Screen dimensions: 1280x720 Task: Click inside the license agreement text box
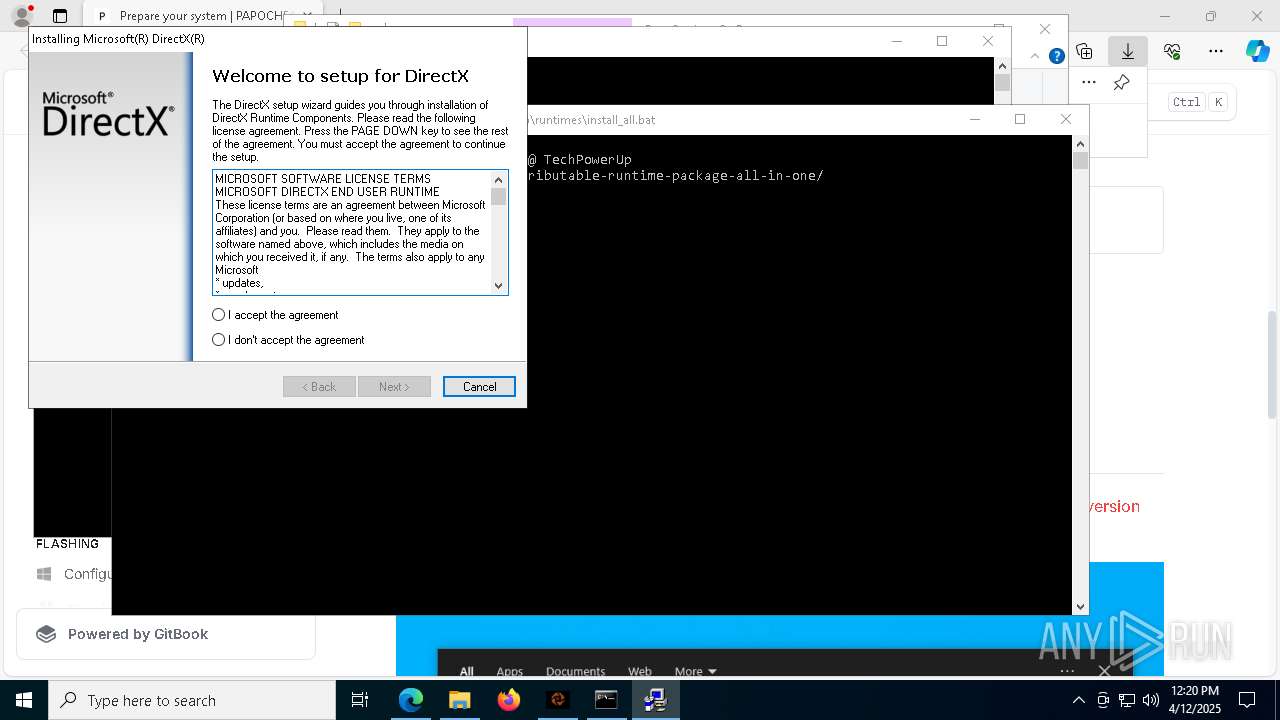pyautogui.click(x=351, y=232)
